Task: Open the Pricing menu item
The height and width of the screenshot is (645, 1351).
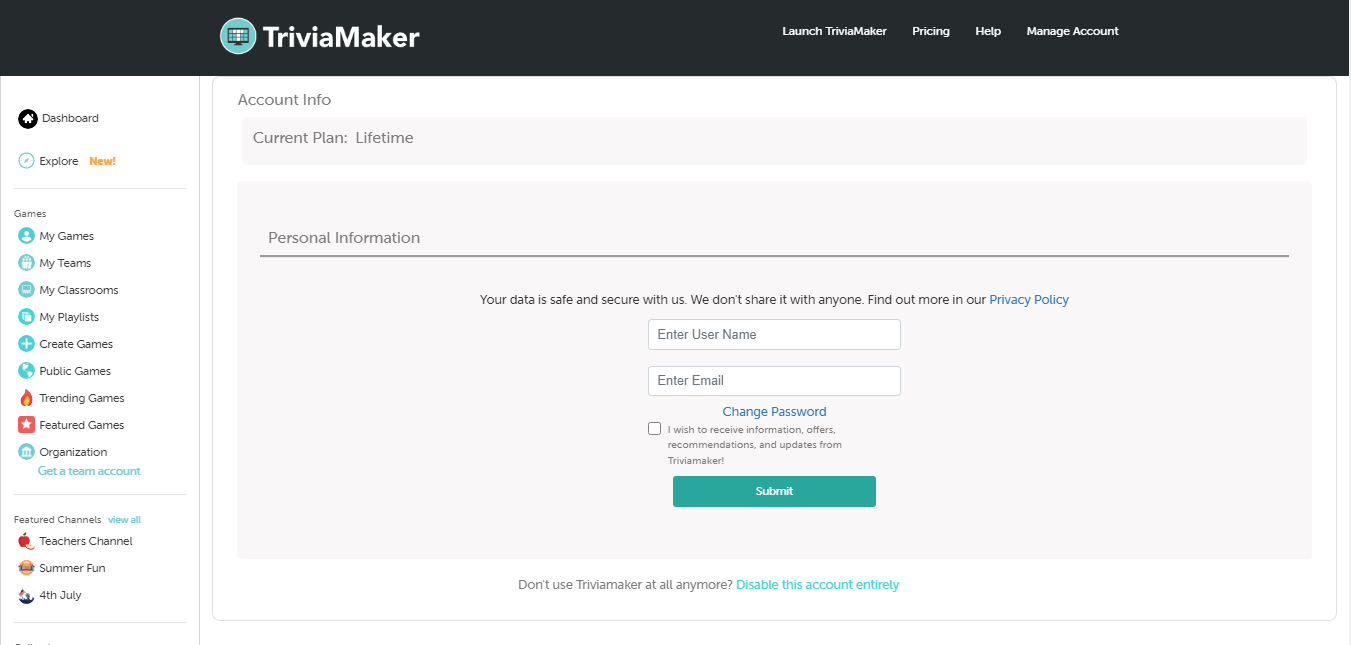Action: click(x=931, y=31)
